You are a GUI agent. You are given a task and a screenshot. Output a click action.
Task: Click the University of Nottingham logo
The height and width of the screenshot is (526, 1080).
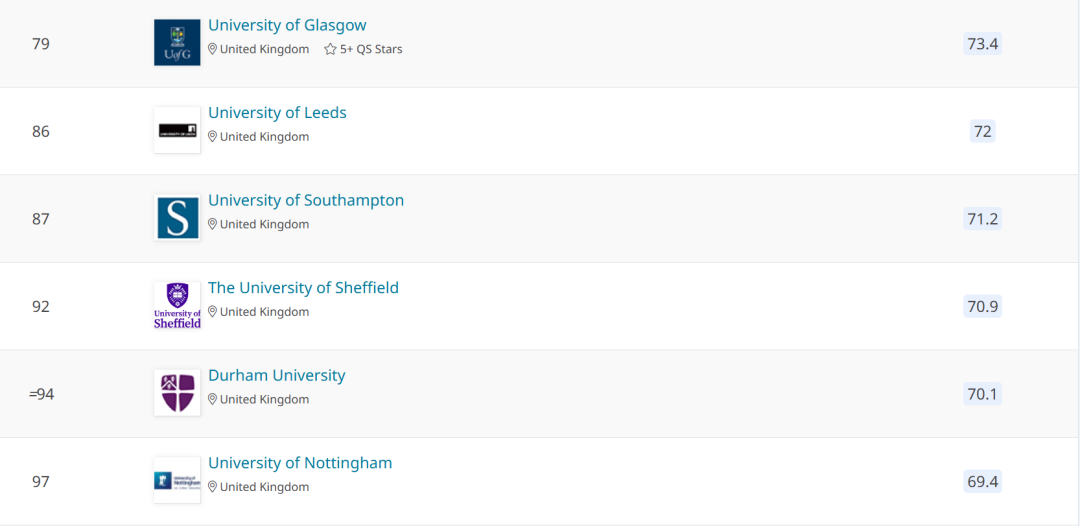177,480
